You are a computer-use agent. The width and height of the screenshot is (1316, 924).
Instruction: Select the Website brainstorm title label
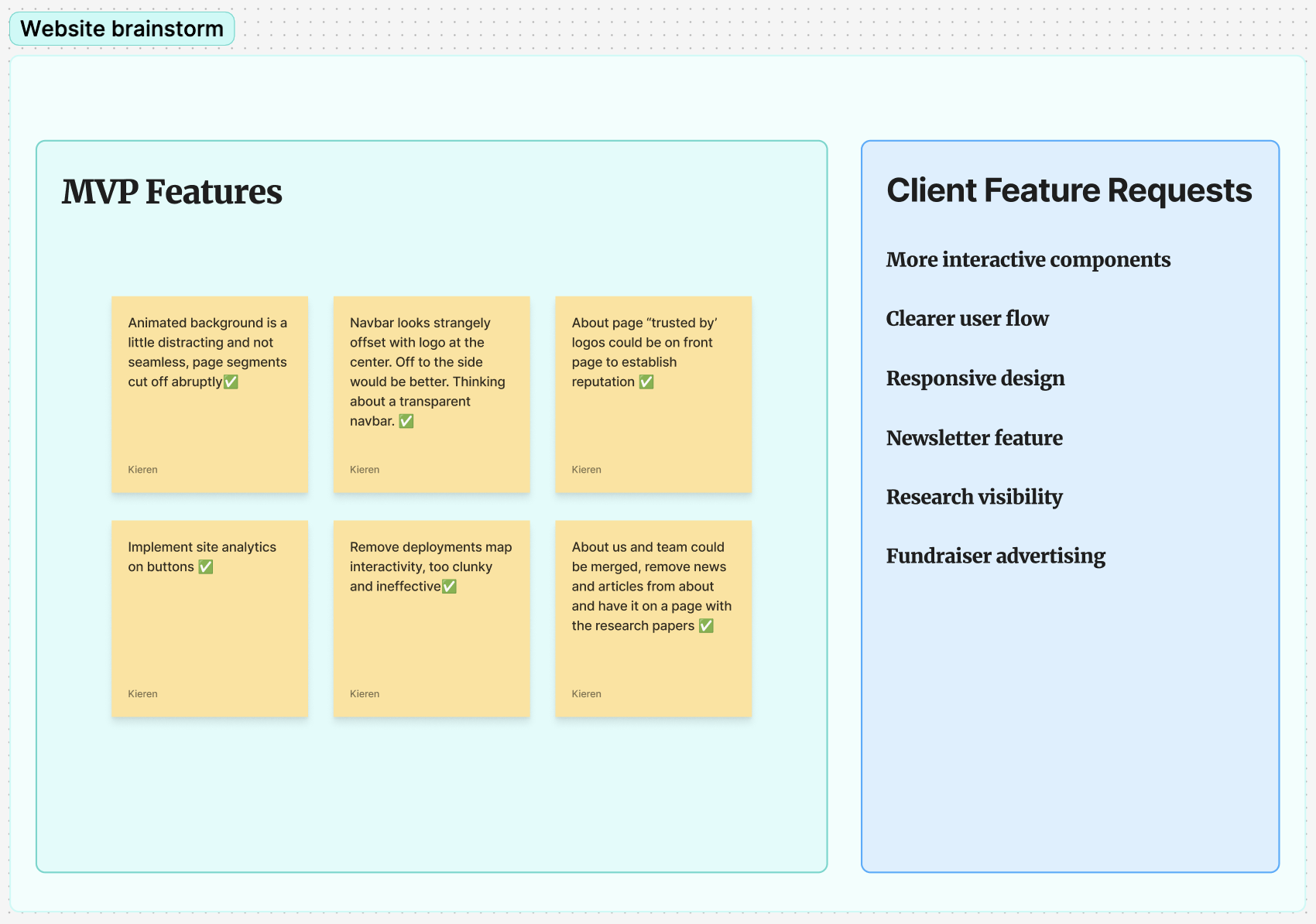pos(121,29)
